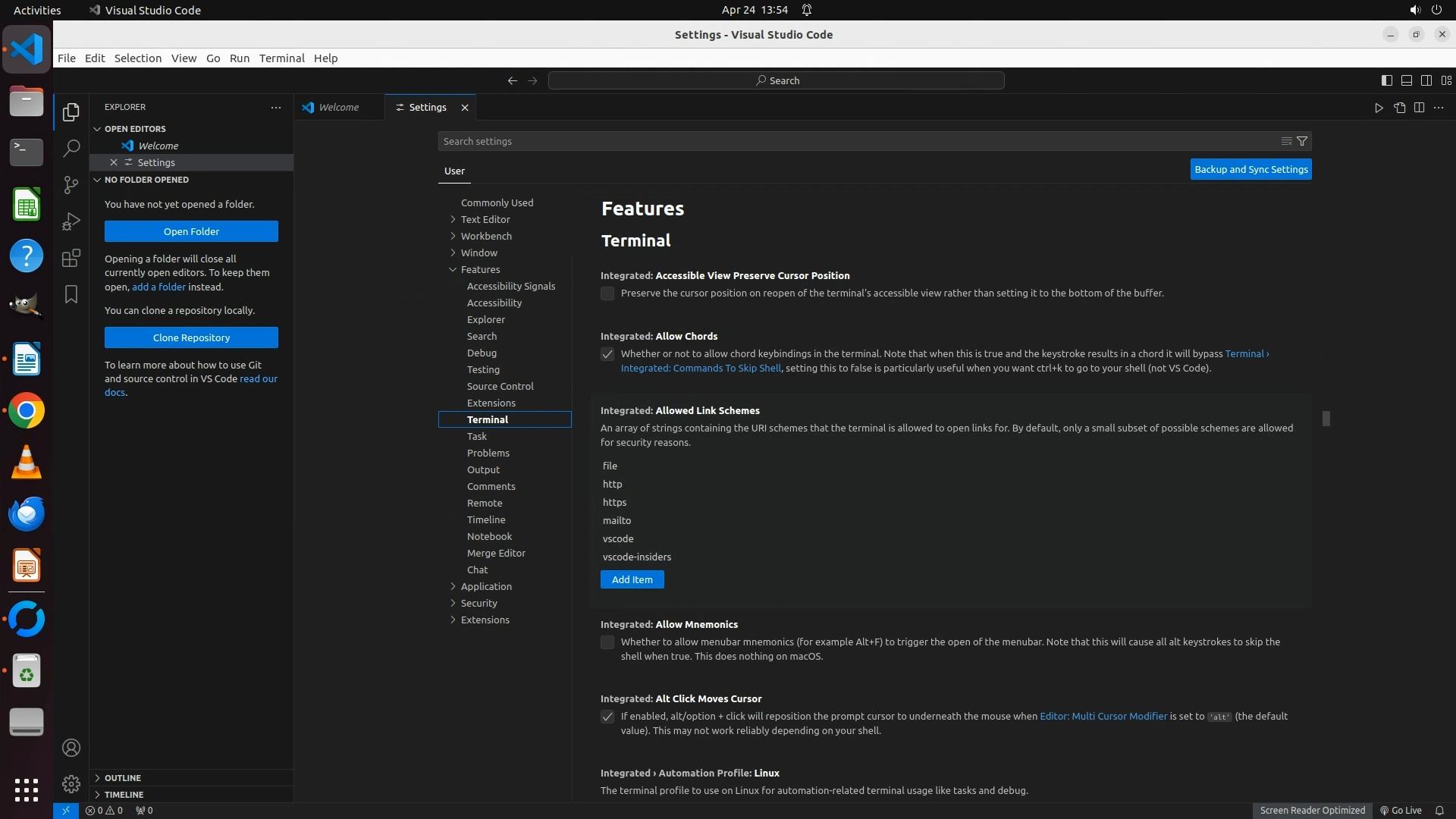1456x819 pixels.
Task: Click the settings filter funnel icon
Action: point(1302,141)
